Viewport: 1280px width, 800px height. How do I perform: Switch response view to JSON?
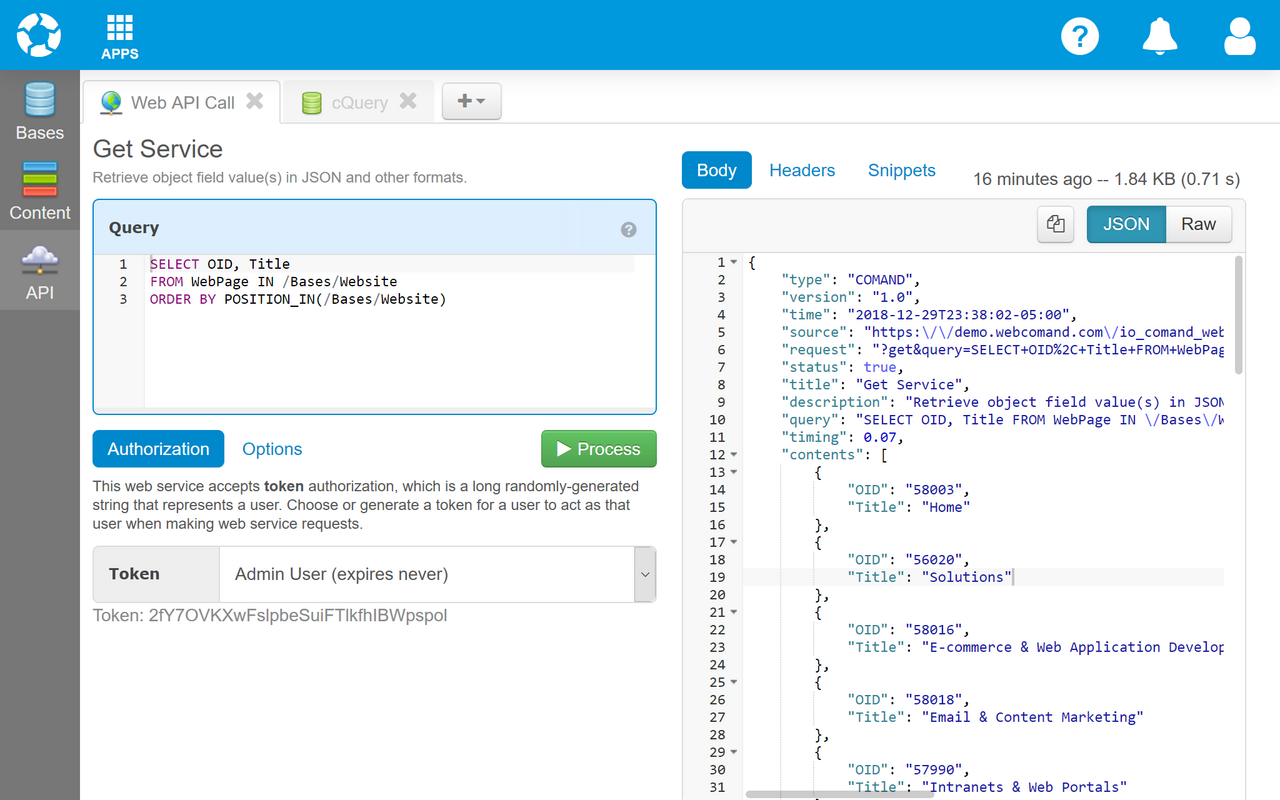1126,224
